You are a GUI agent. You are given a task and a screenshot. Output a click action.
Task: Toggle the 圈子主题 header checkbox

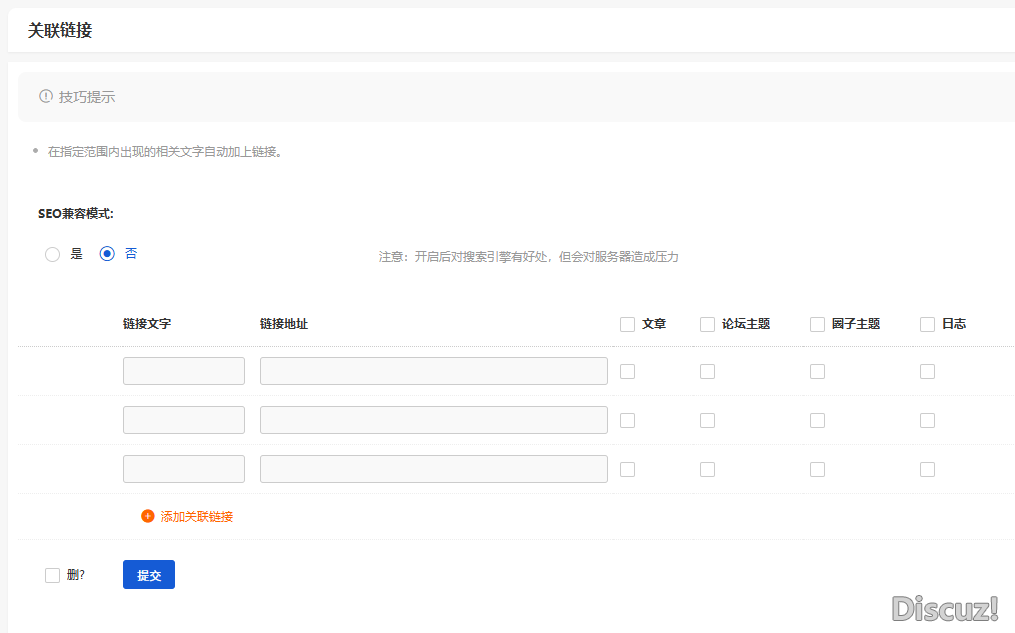click(817, 324)
